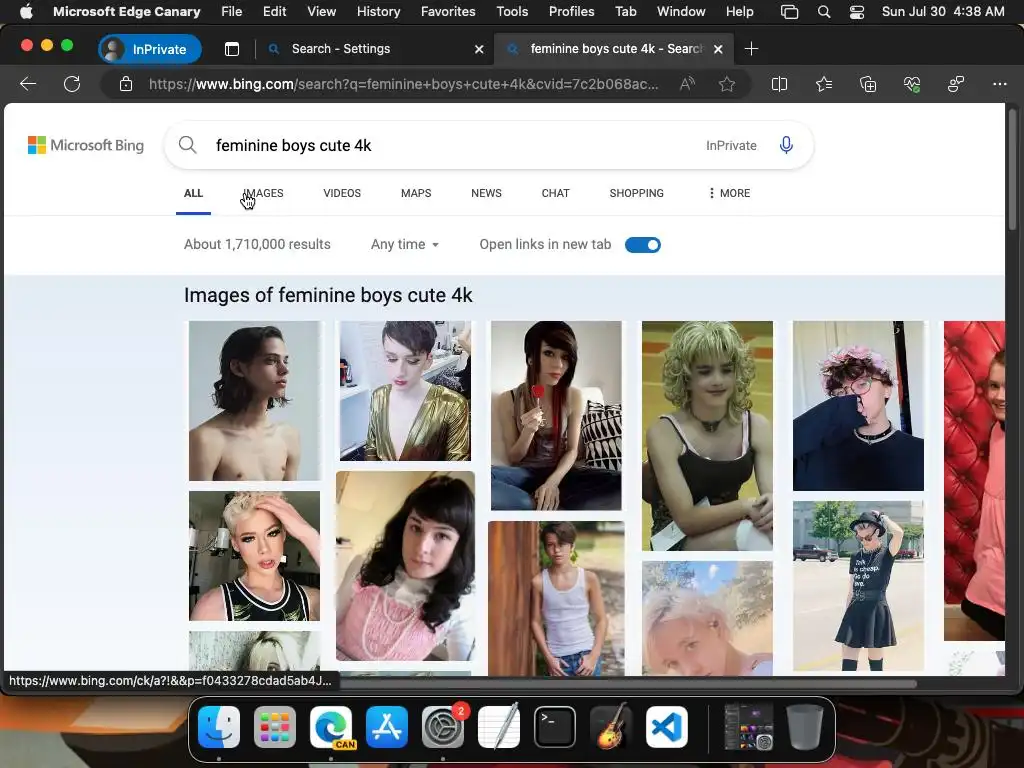Click the lock site info icon
Screen dimensions: 1024x768
coord(126,84)
